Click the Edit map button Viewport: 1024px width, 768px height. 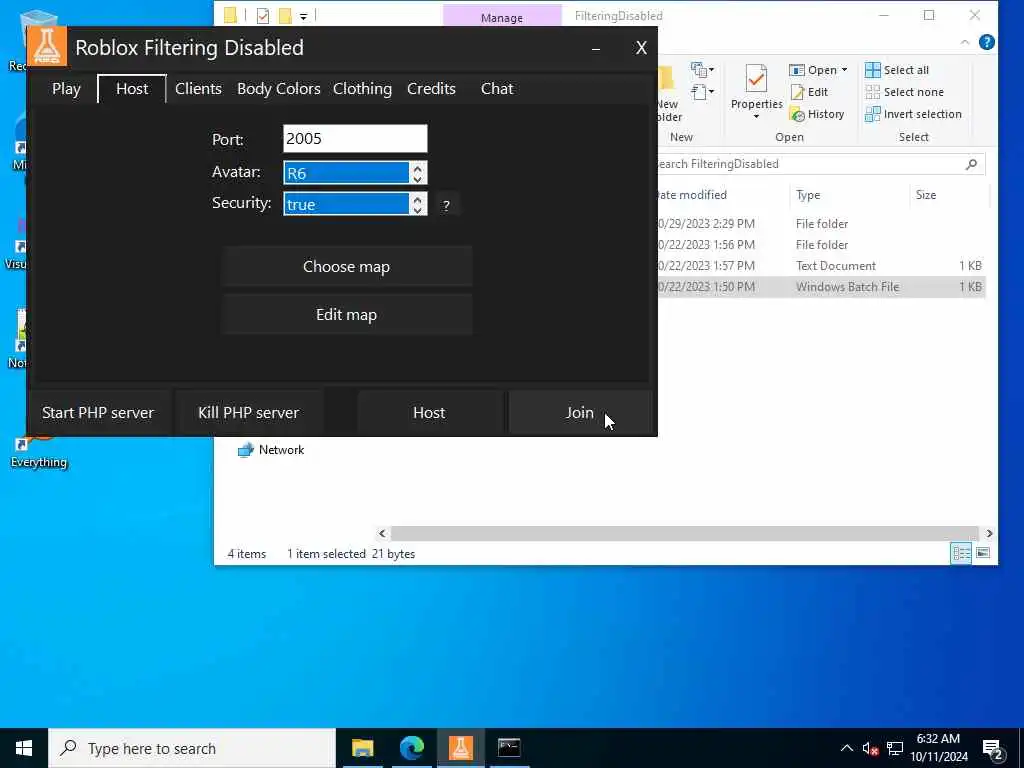pos(346,315)
